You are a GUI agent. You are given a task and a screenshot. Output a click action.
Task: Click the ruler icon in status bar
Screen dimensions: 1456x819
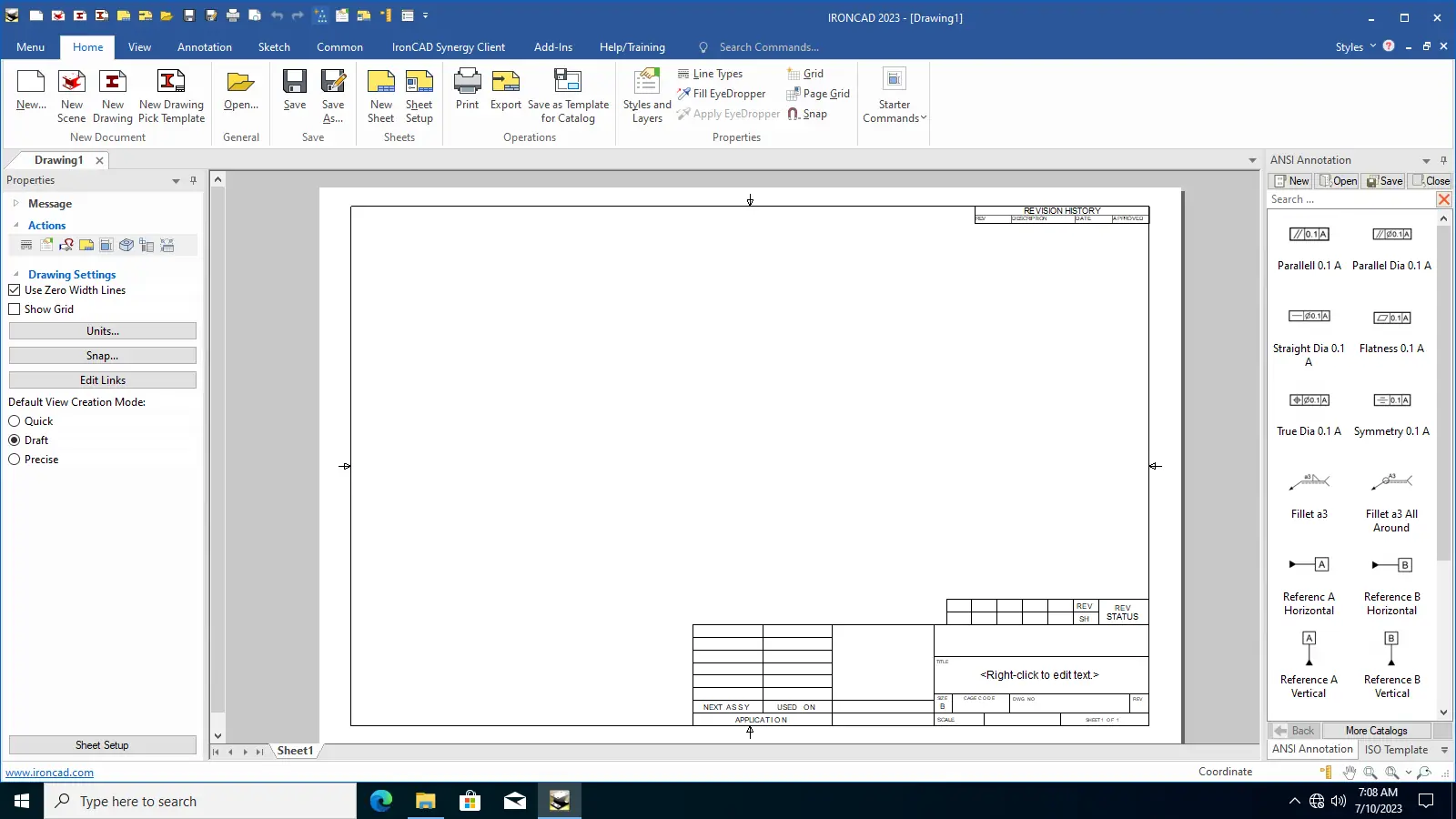pyautogui.click(x=1327, y=773)
